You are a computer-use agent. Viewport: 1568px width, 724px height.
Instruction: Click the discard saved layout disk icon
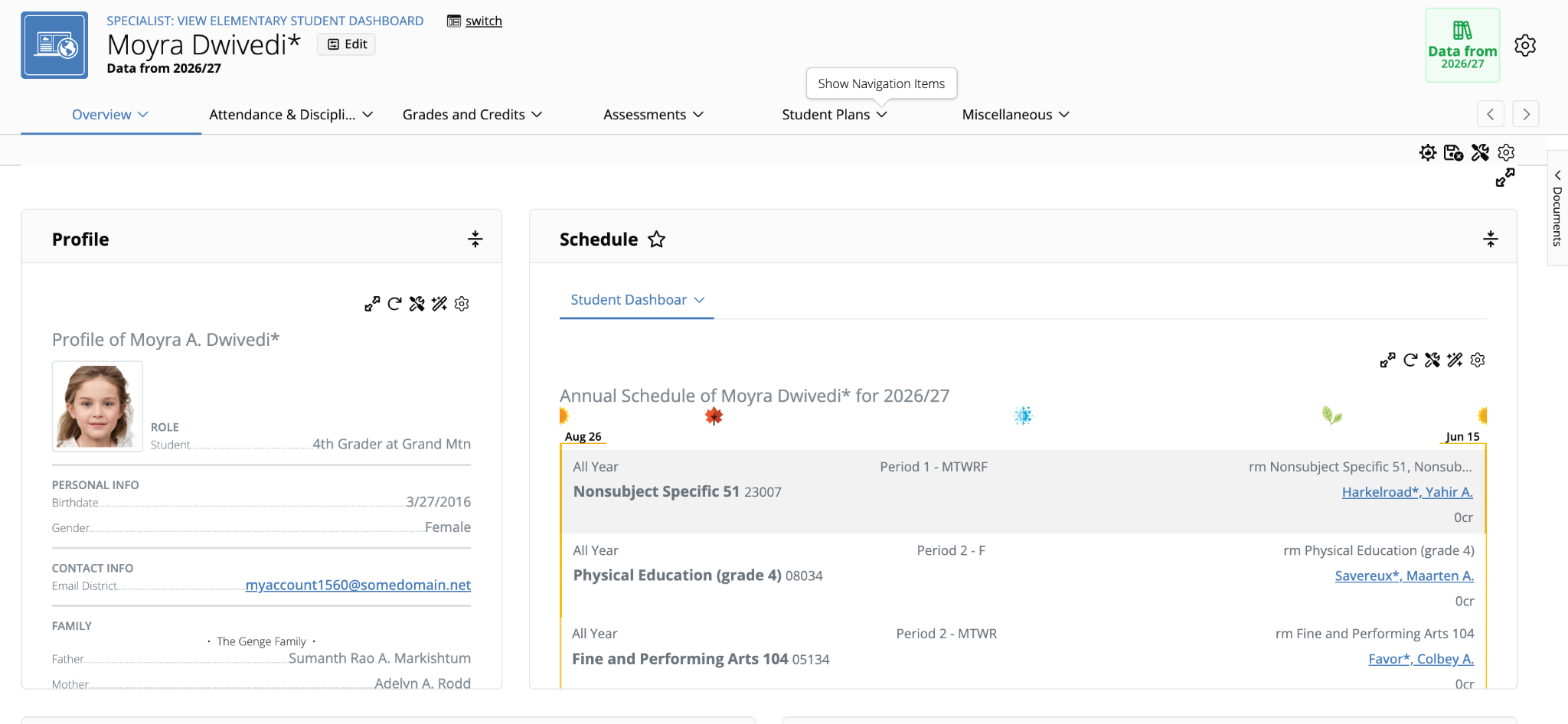coord(1453,152)
